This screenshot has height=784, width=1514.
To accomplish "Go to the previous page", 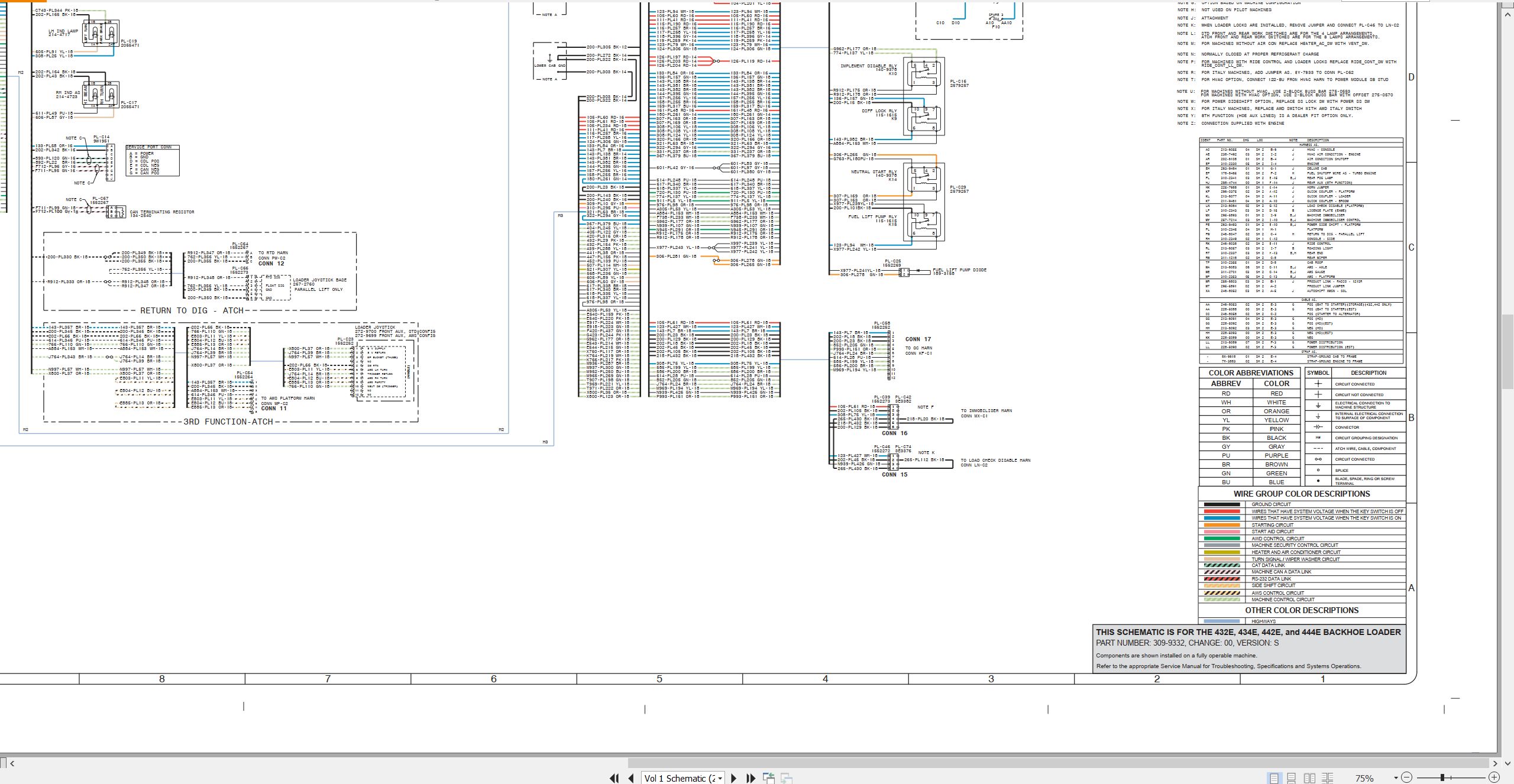I will pyautogui.click(x=631, y=778).
